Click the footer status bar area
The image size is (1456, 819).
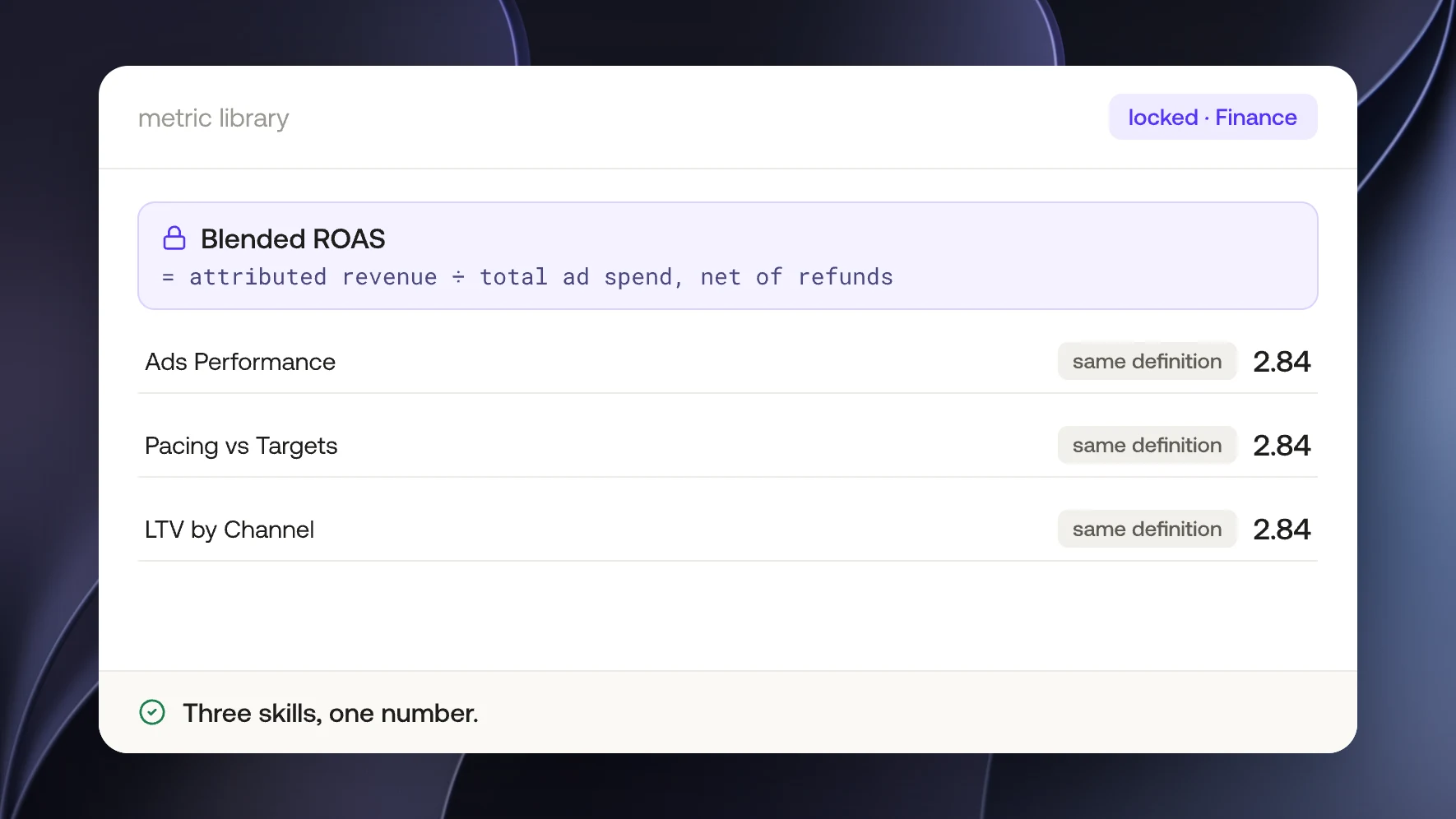[x=728, y=712]
